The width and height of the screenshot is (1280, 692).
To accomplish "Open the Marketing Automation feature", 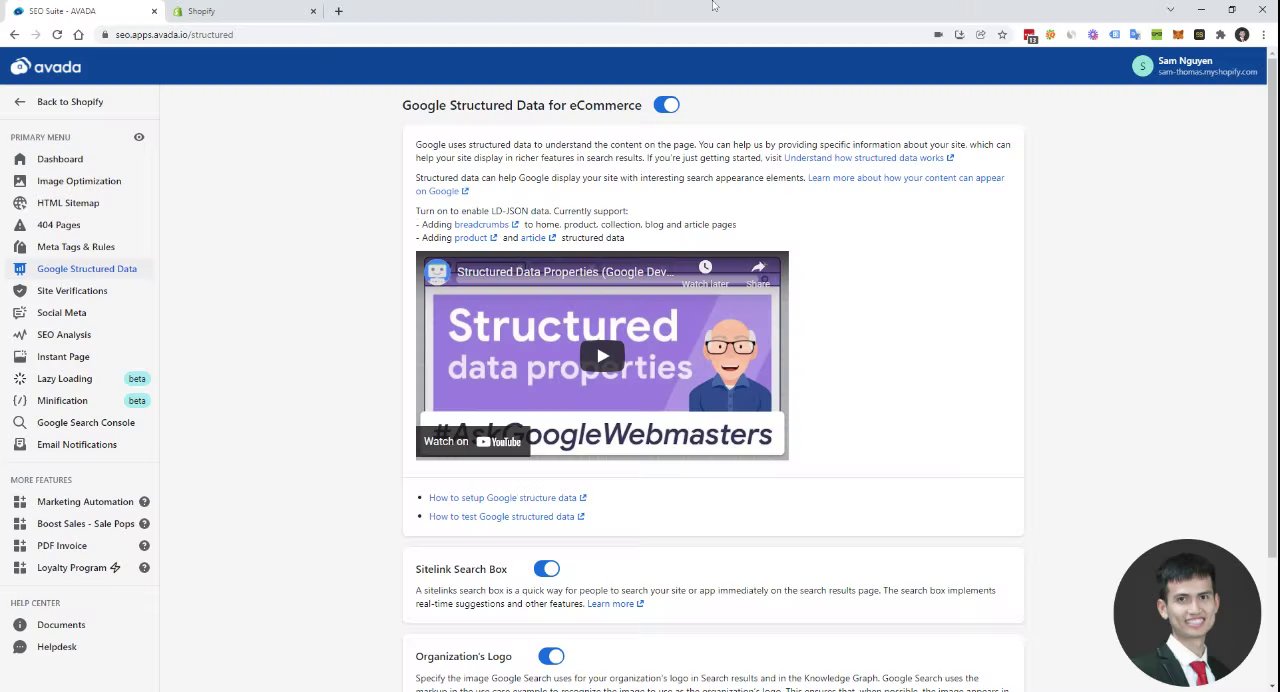I will (x=85, y=502).
